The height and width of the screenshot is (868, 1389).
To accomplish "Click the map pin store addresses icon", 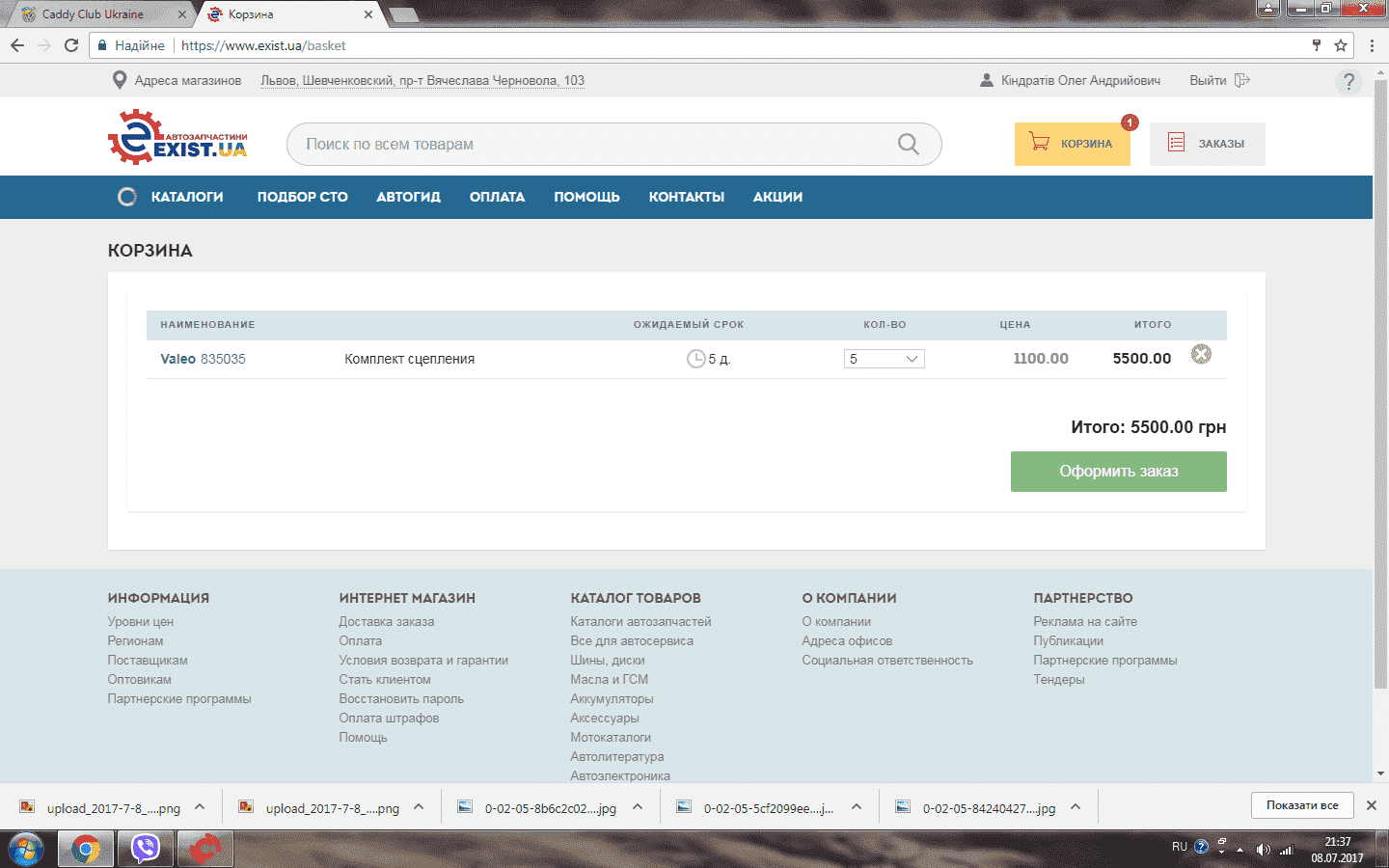I will (120, 80).
